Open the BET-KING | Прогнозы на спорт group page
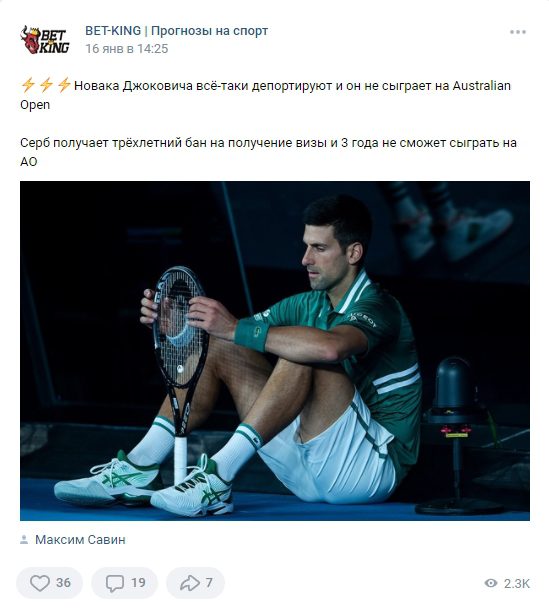The width and height of the screenshot is (549, 610). coord(176,31)
